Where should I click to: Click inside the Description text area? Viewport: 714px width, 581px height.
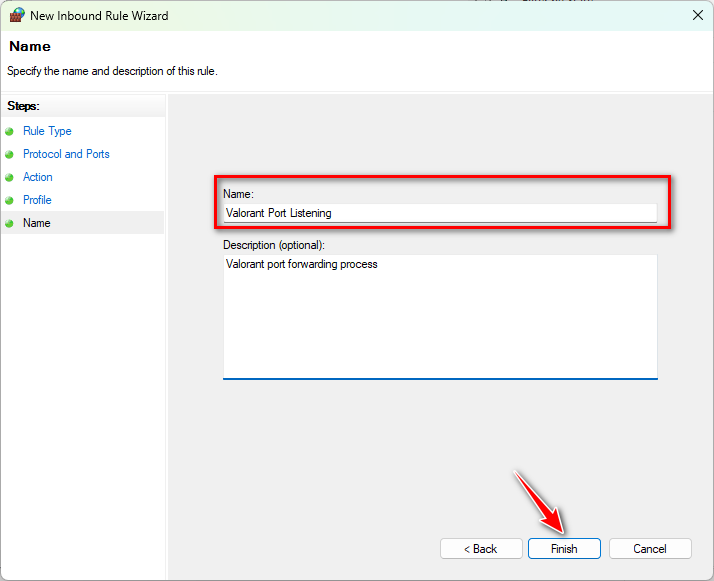440,316
